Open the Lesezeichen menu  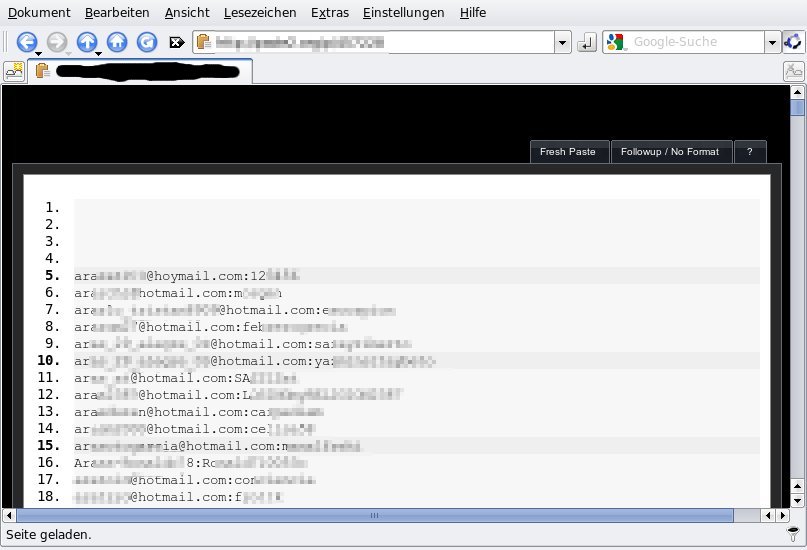tap(260, 12)
